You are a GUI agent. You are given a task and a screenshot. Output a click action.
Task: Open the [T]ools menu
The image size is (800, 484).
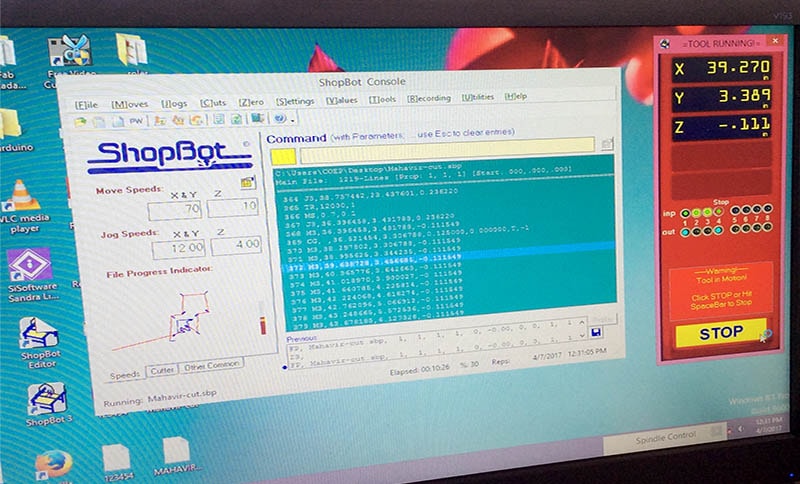point(382,99)
